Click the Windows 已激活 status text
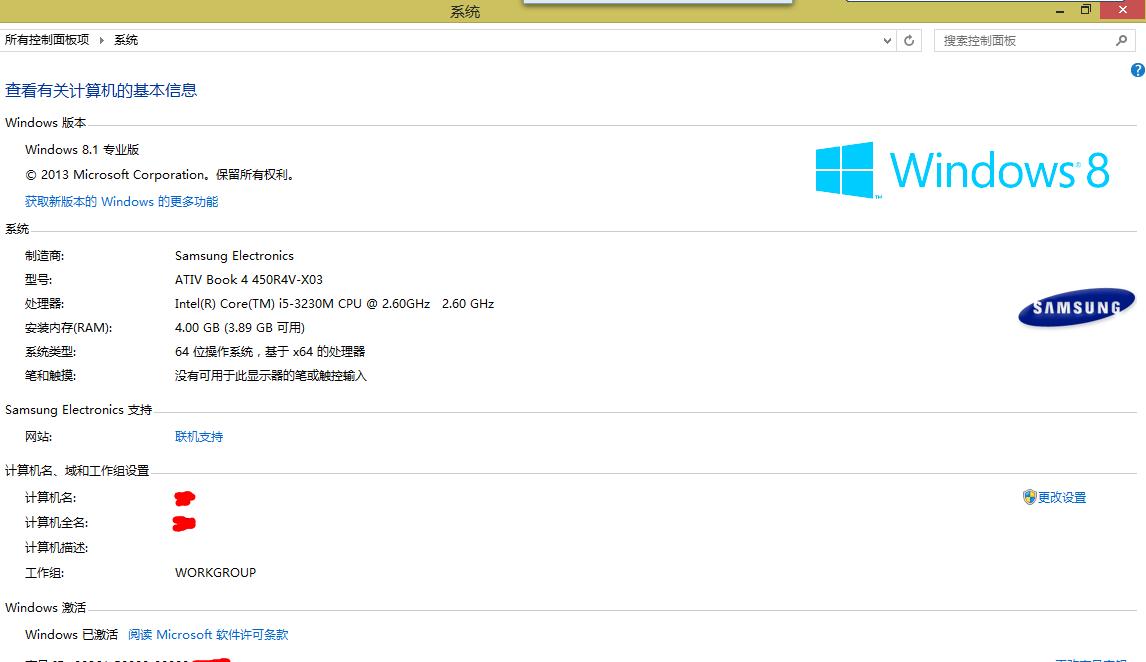The image size is (1146, 662). [x=71, y=635]
